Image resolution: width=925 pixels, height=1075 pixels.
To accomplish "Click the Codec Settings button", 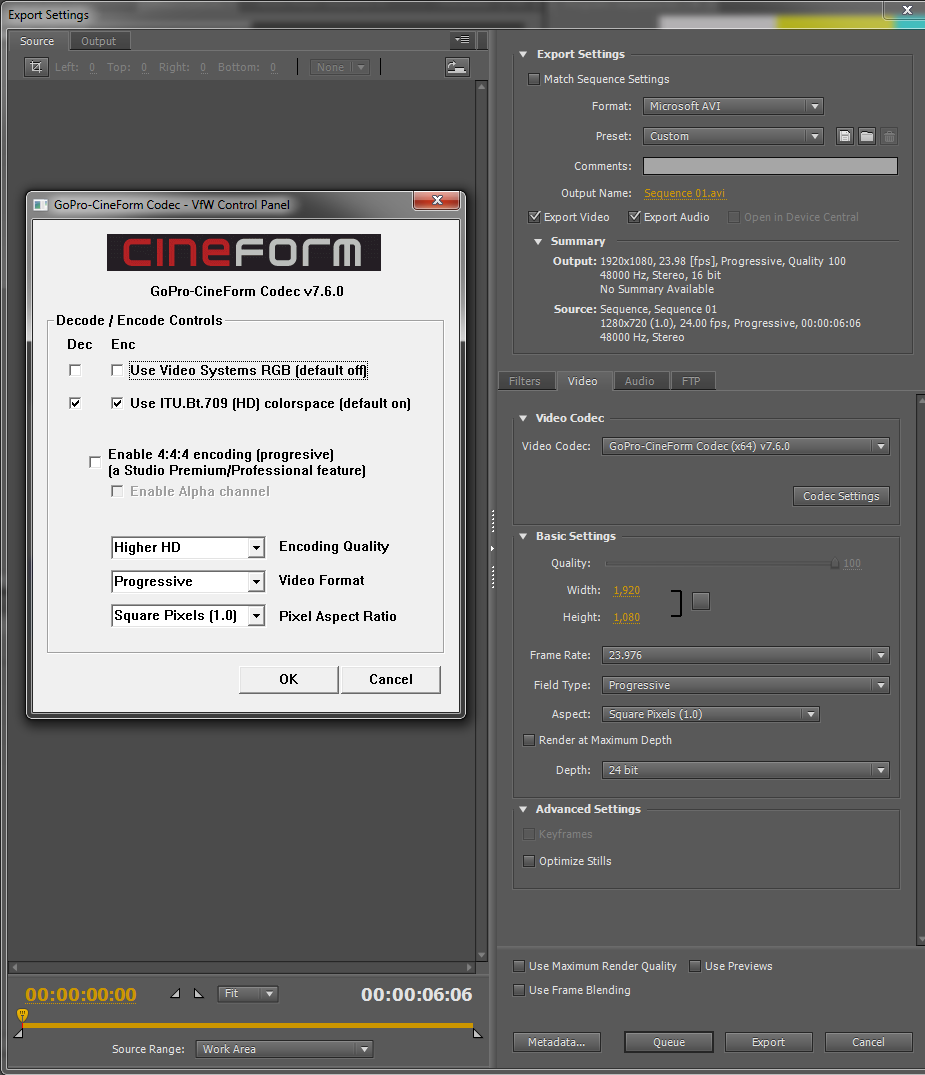I will [841, 496].
